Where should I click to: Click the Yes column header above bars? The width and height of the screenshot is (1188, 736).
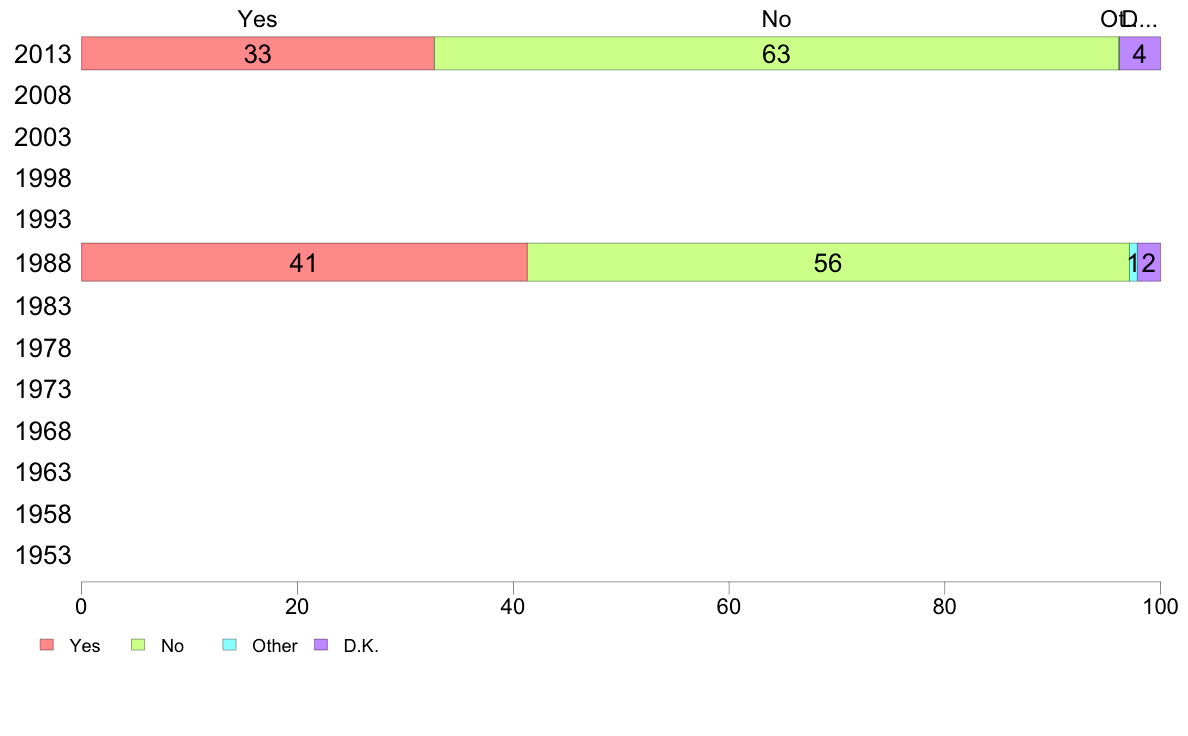coord(258,19)
